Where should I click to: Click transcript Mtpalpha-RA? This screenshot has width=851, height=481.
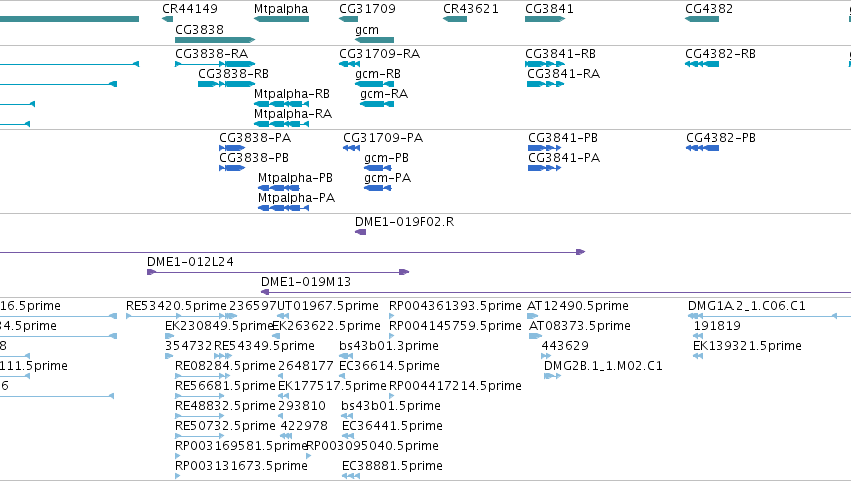pos(293,114)
